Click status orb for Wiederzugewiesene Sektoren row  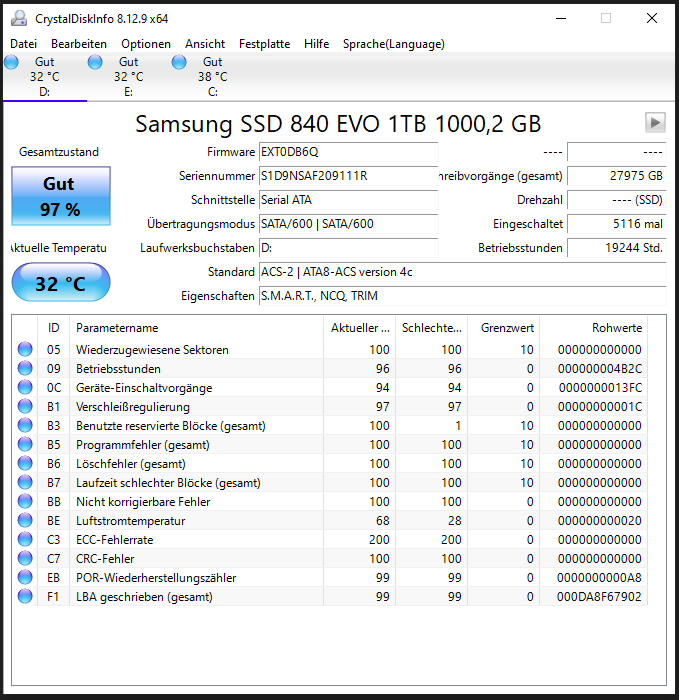point(25,349)
